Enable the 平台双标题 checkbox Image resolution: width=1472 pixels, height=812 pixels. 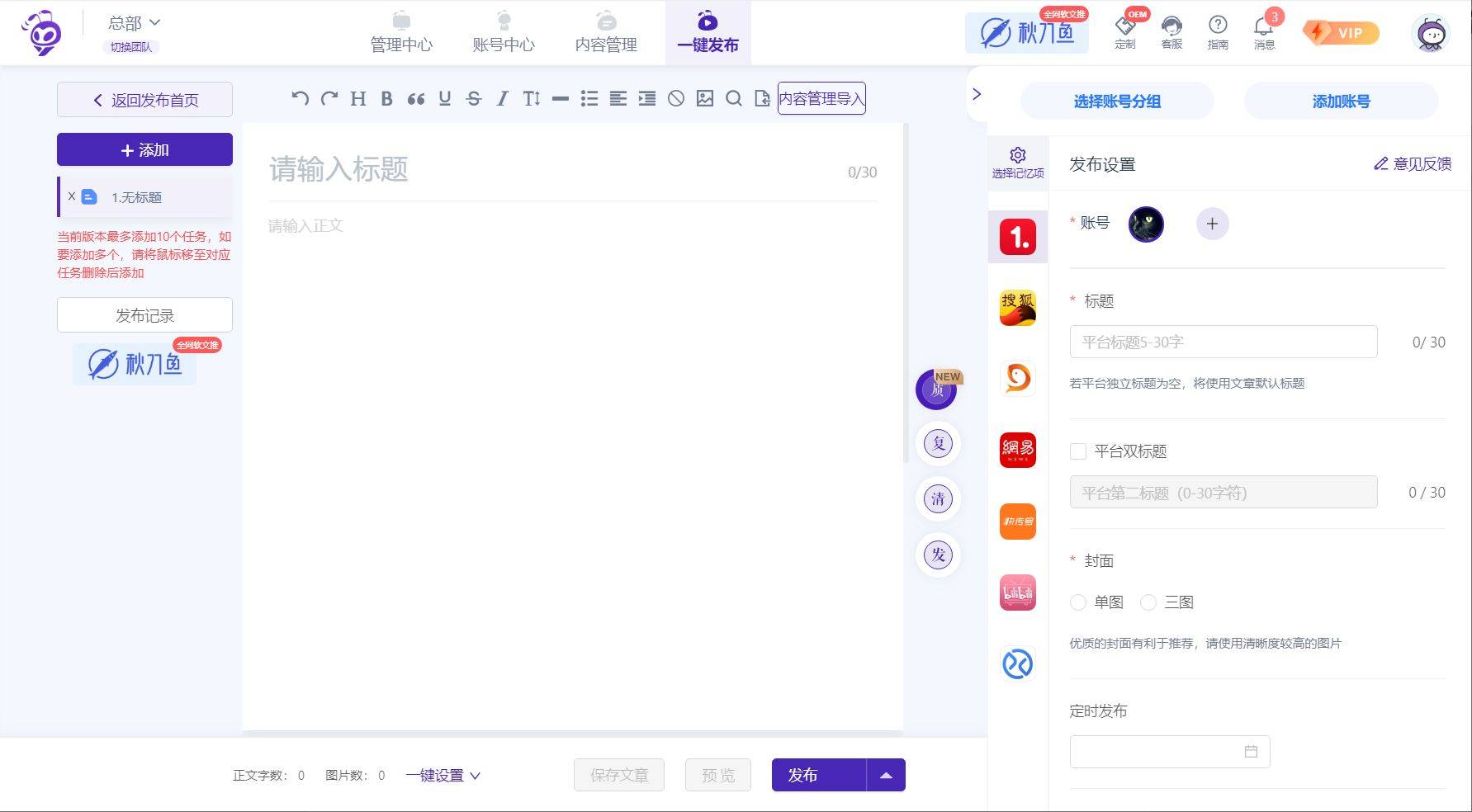pyautogui.click(x=1078, y=451)
